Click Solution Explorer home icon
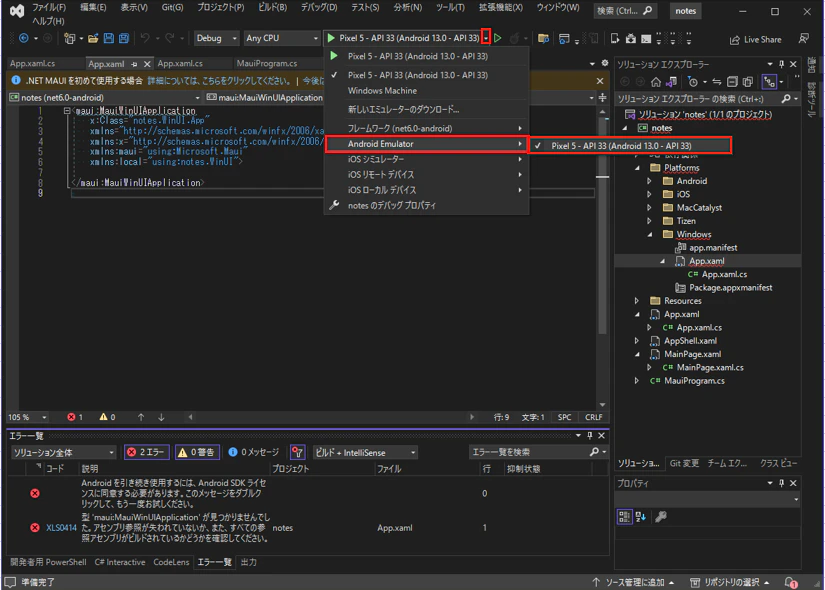 coord(656,82)
